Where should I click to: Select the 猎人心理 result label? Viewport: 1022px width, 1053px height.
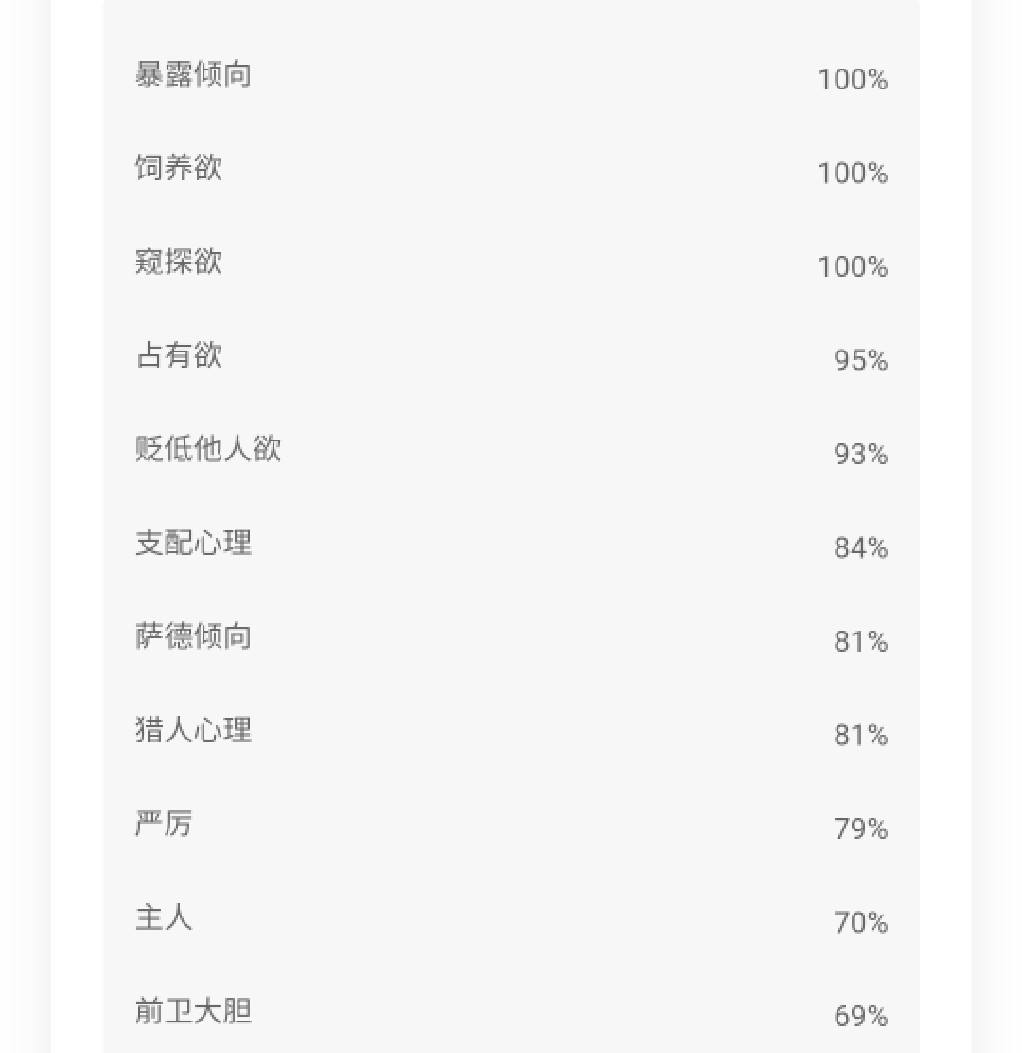pos(193,729)
